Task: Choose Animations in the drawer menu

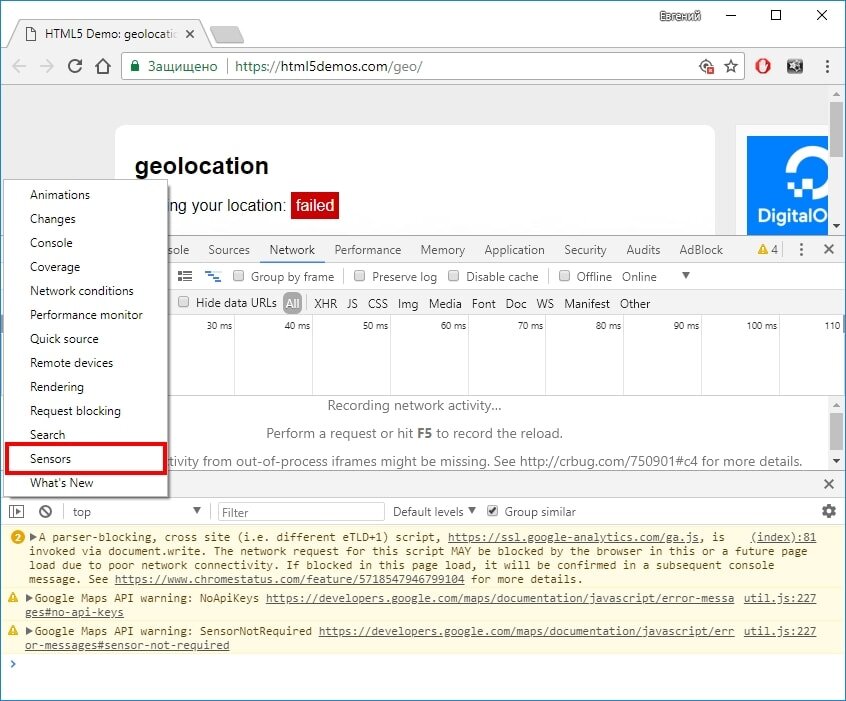Action: (x=86, y=195)
